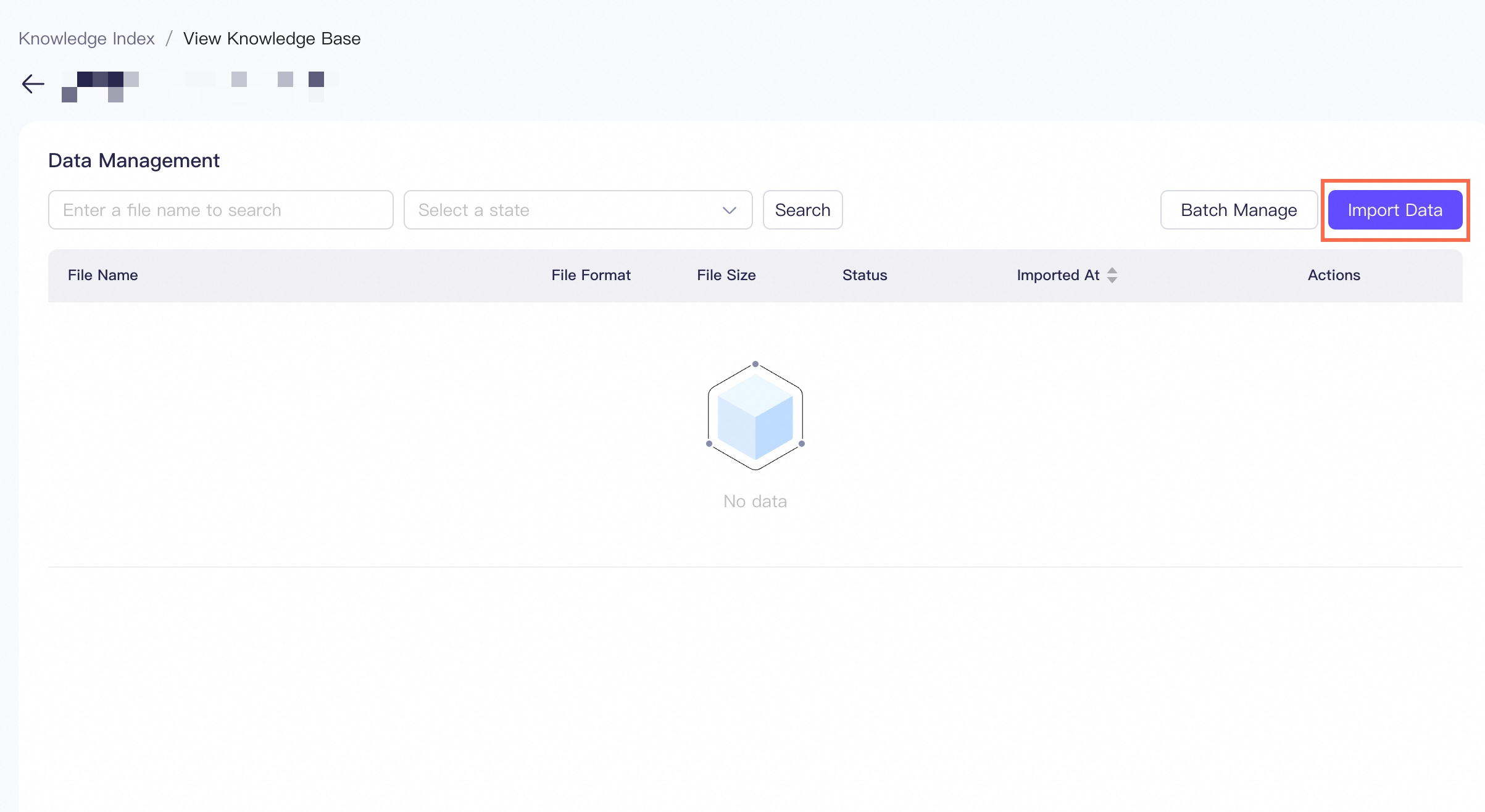Image resolution: width=1485 pixels, height=812 pixels.
Task: Open the Knowledge Index breadcrumb link
Action: (x=86, y=38)
